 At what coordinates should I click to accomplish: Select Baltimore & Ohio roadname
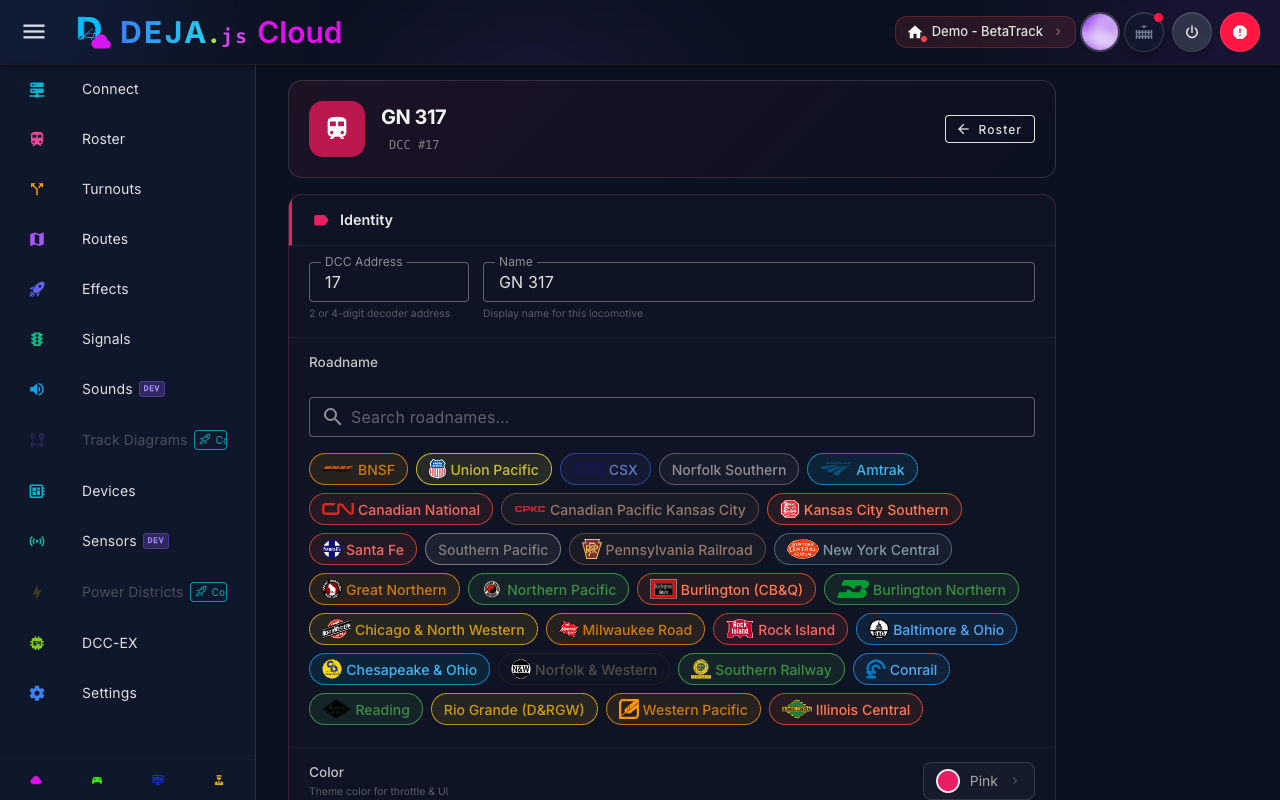click(x=936, y=630)
